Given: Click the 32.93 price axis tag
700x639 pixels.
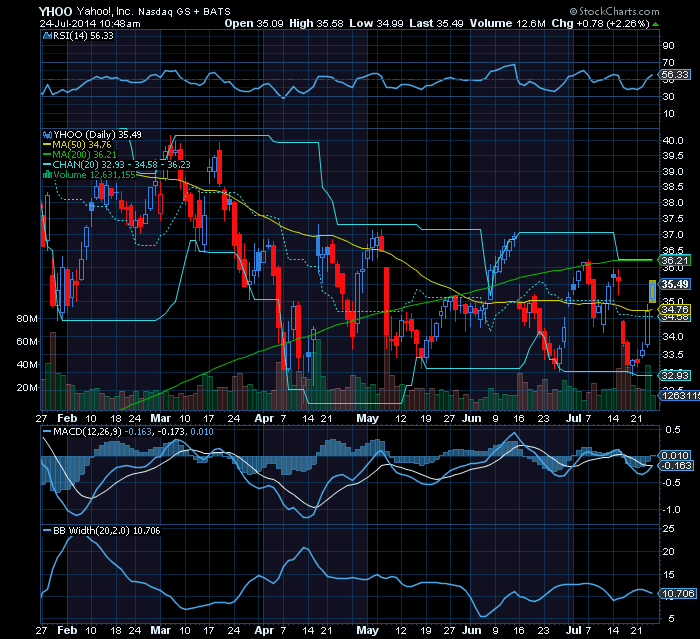Looking at the screenshot, I should pos(675,375).
